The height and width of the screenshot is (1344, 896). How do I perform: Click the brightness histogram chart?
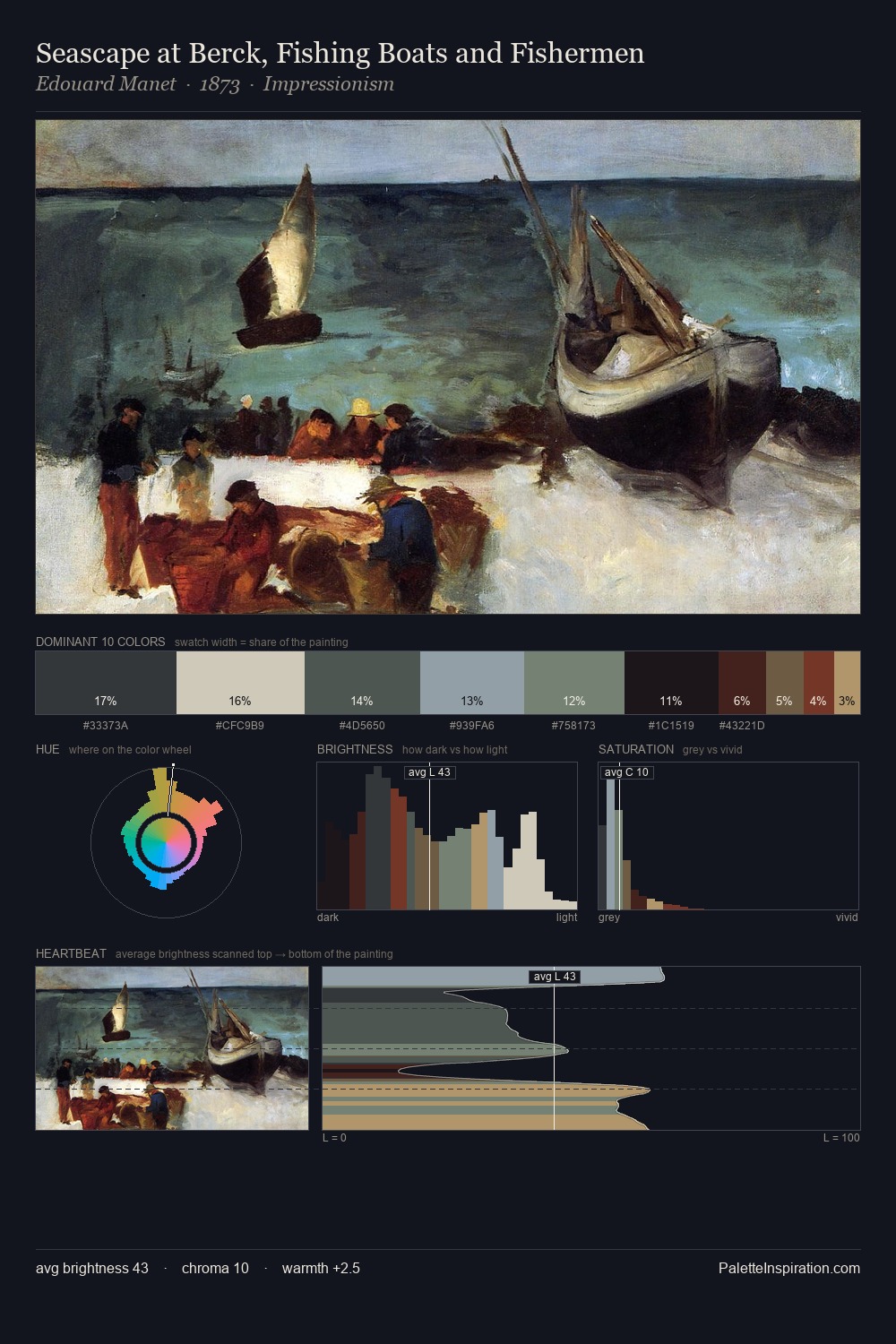(447, 836)
